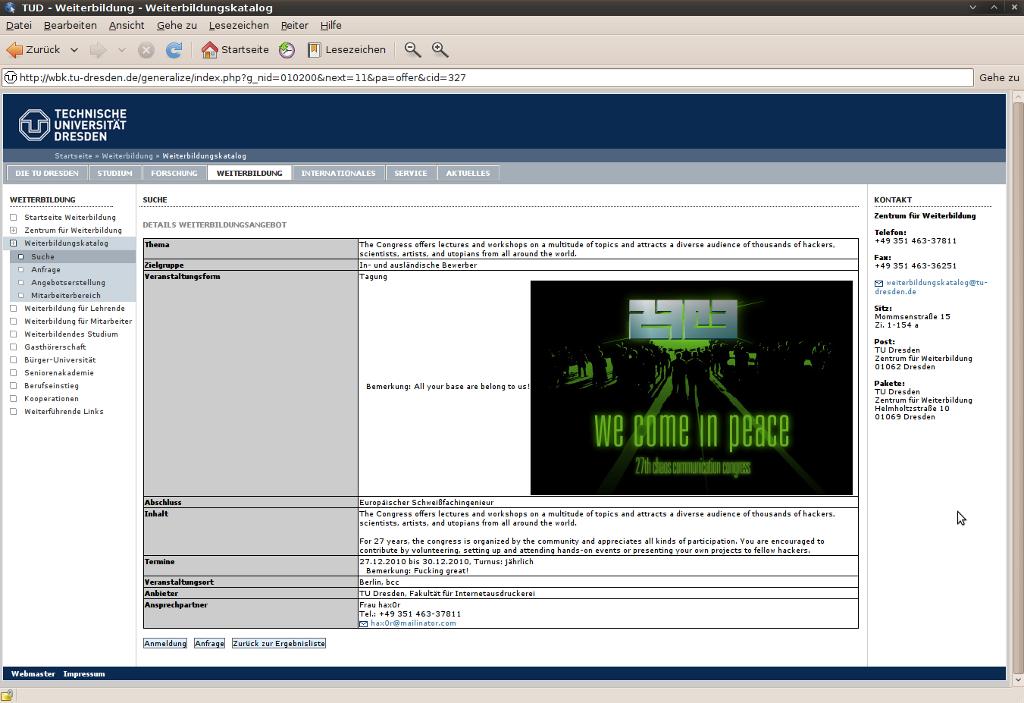The width and height of the screenshot is (1024, 703).
Task: Open the Reiter menu
Action: (294, 25)
